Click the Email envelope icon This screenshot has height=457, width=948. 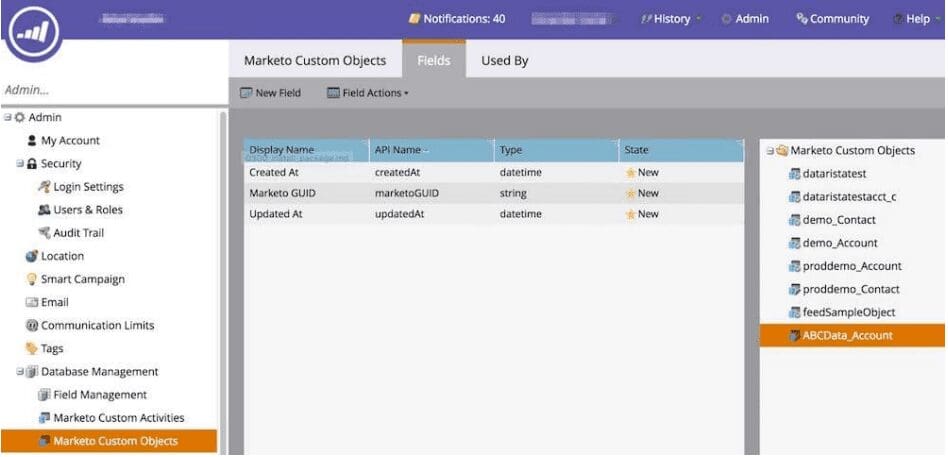[x=32, y=302]
